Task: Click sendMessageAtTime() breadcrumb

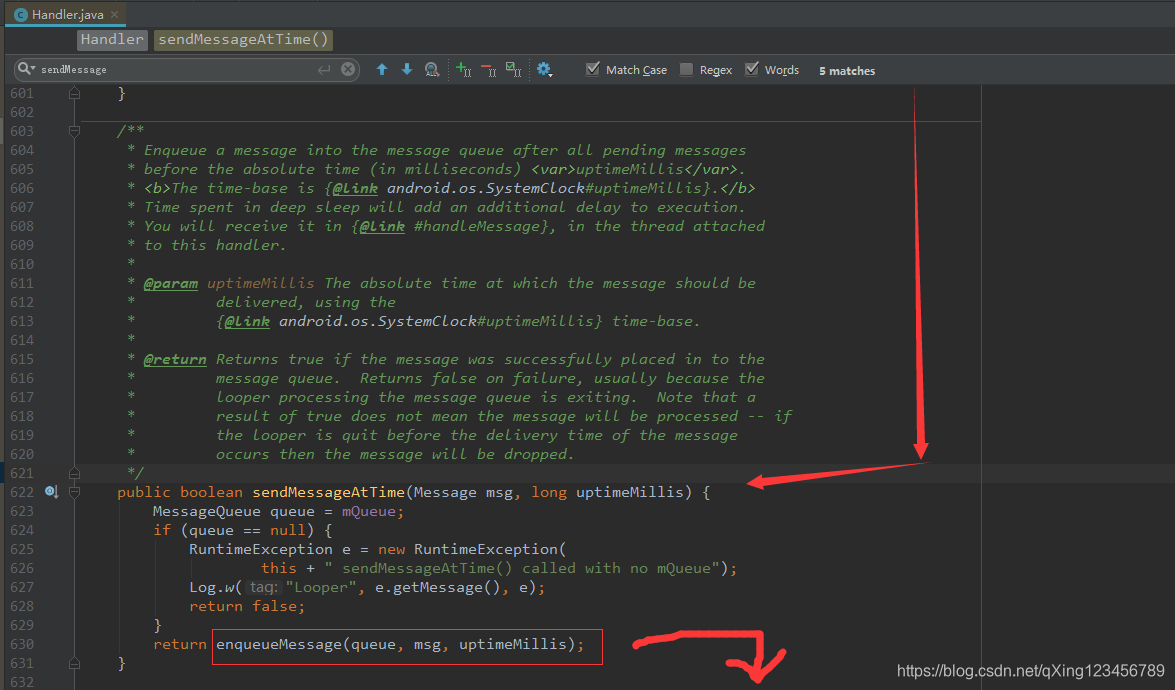Action: tap(244, 40)
